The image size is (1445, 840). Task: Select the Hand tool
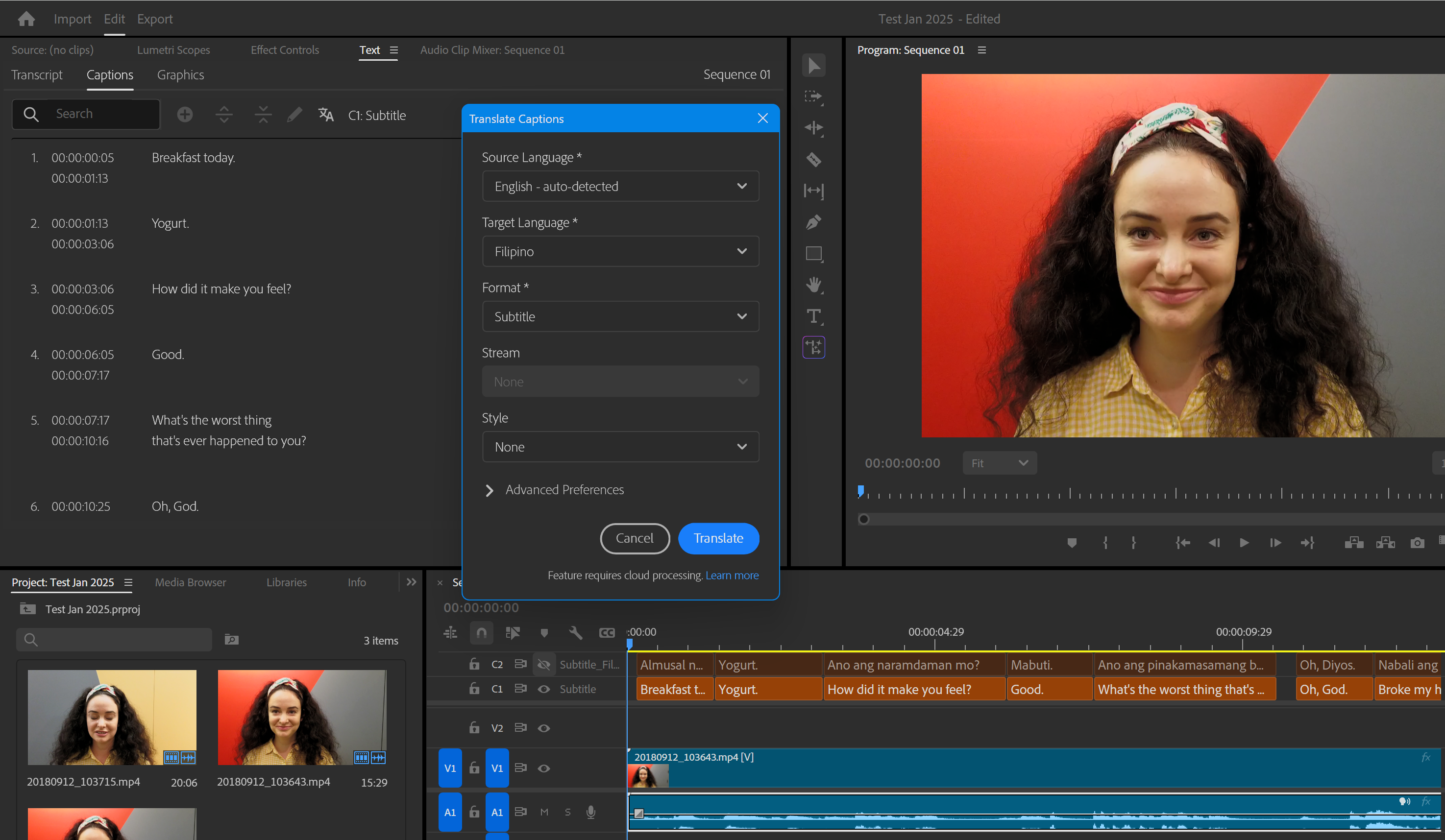(x=813, y=285)
